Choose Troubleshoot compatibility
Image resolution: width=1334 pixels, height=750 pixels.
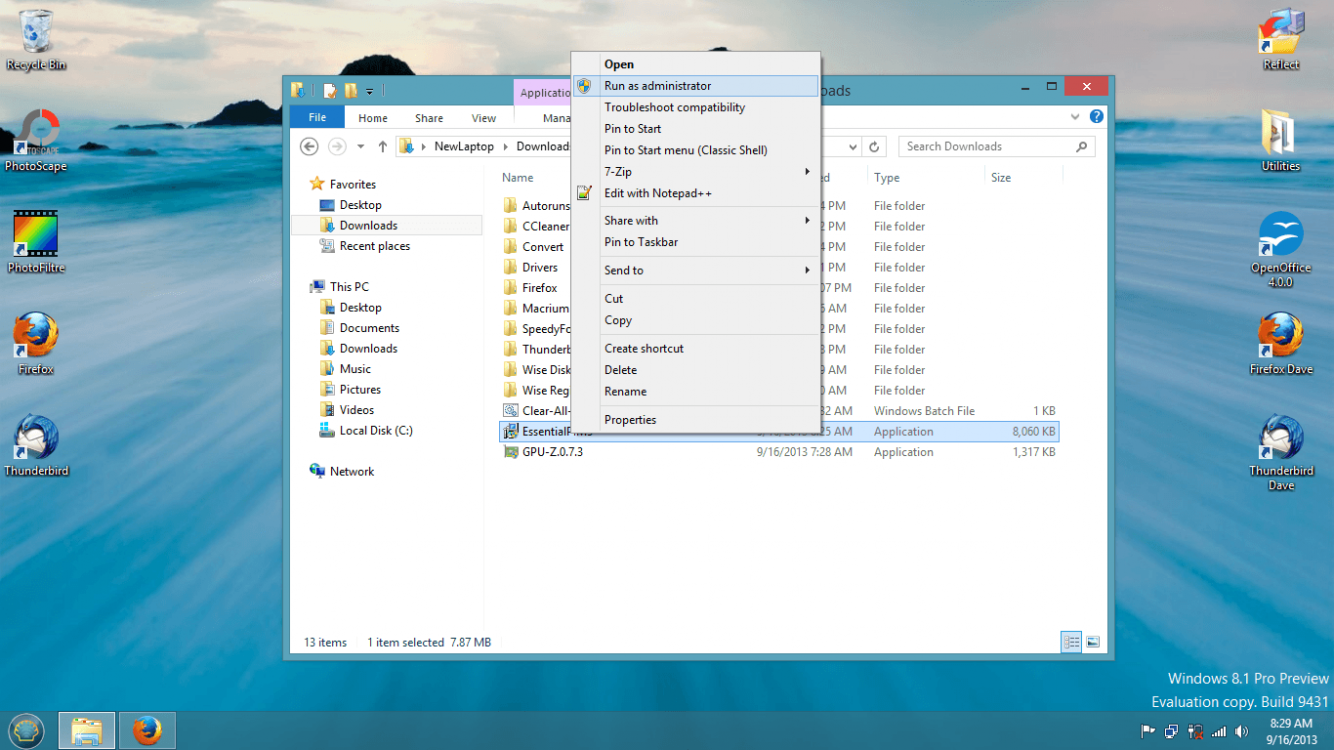(x=695, y=107)
